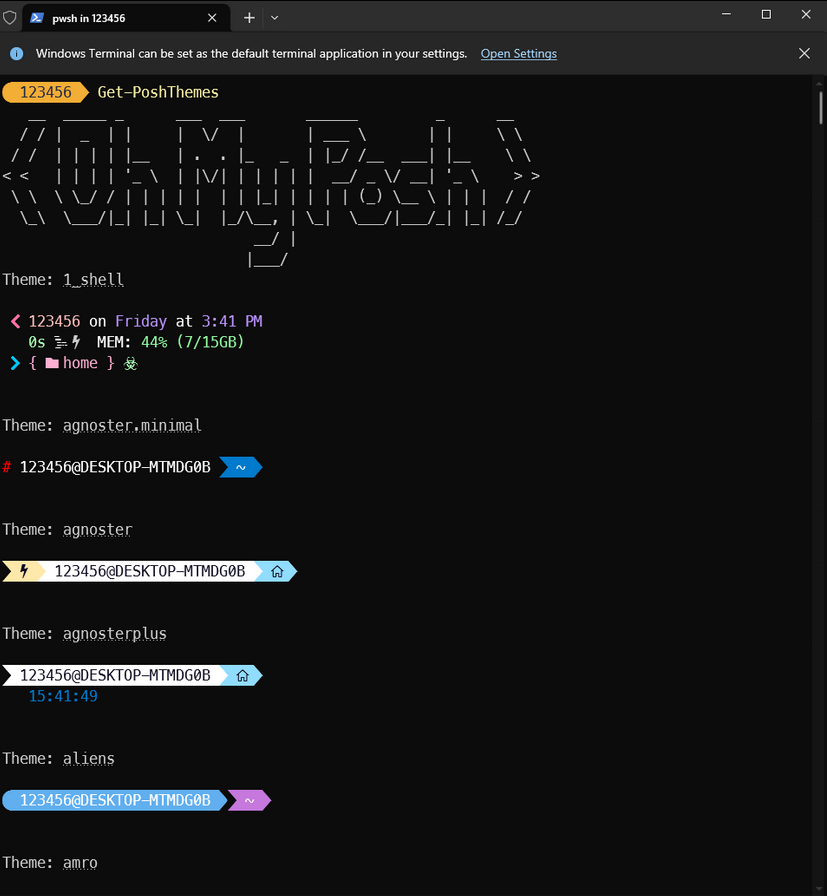
Task: Click the green biohazard icon after the home segment
Action: [130, 363]
